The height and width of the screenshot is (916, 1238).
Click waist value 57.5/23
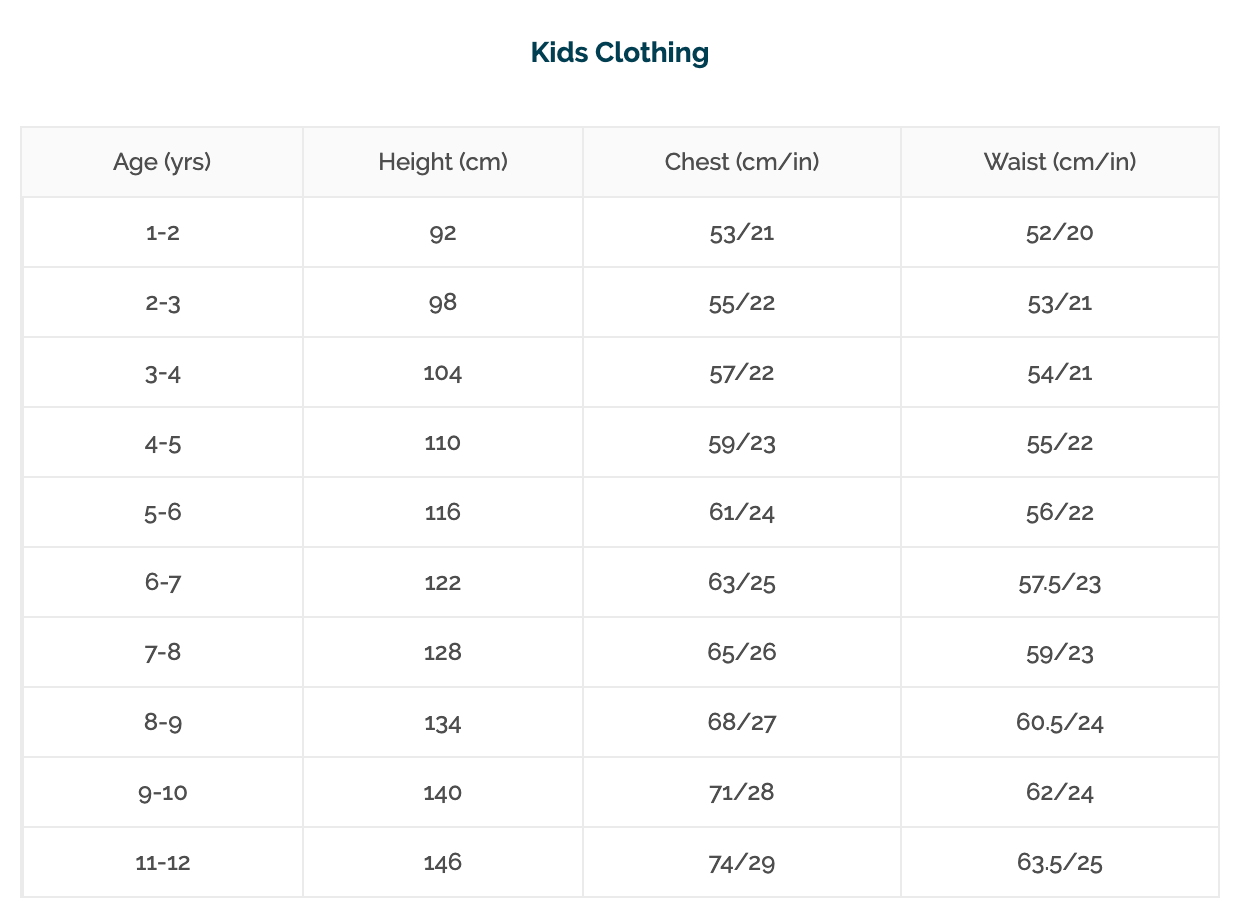(x=1060, y=582)
